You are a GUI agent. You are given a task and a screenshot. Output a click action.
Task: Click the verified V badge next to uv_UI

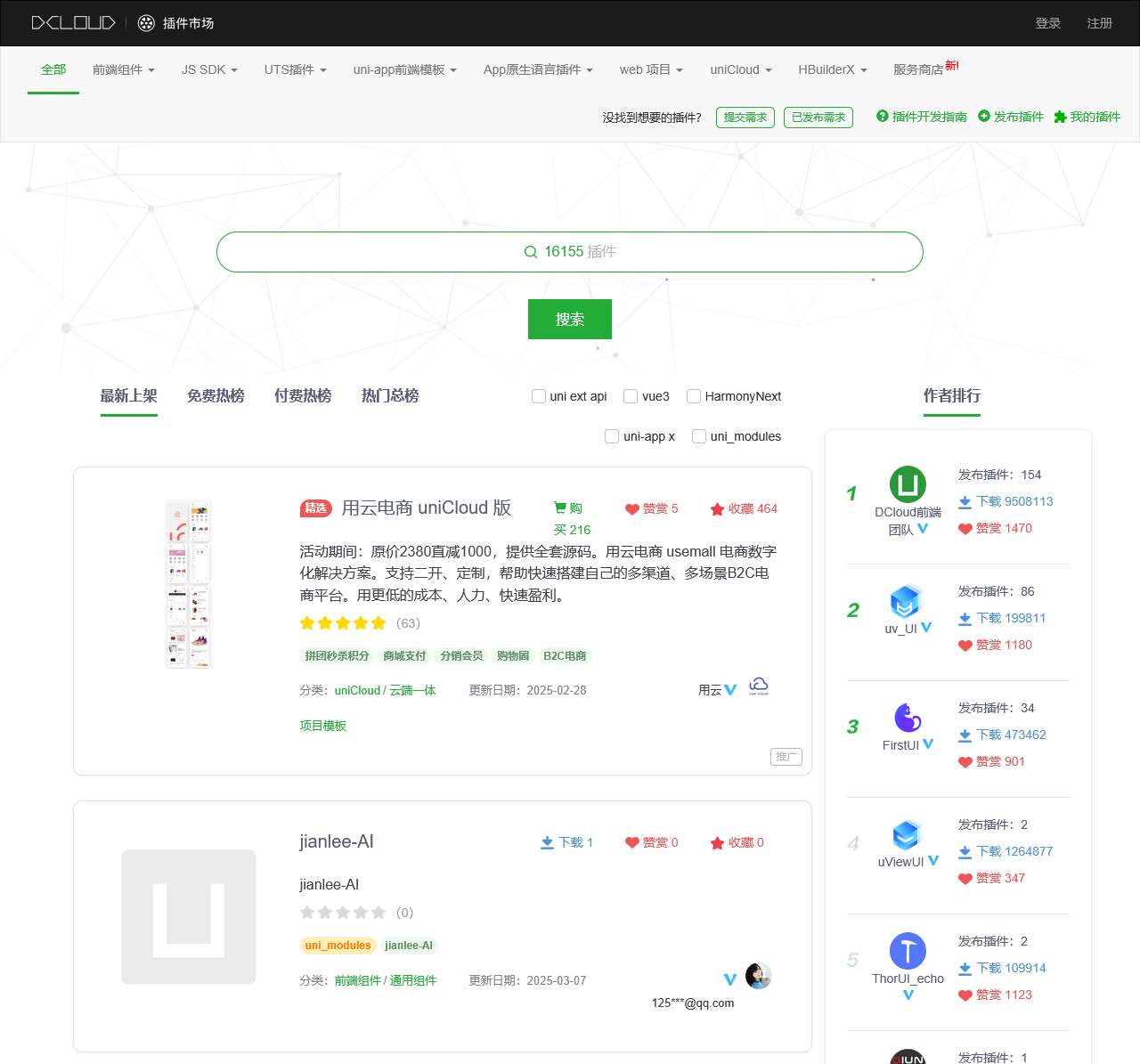[926, 628]
